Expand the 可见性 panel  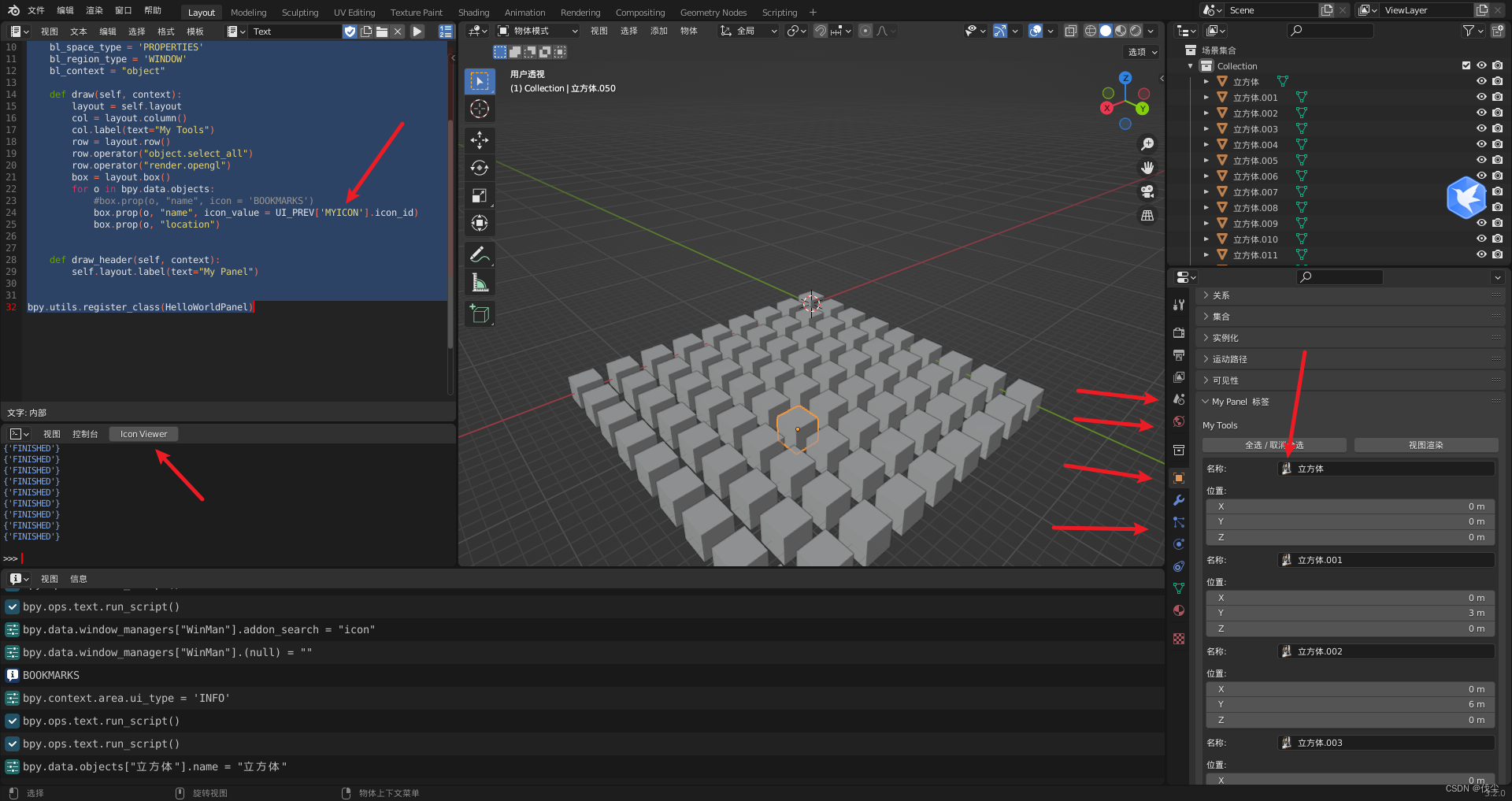tap(1350, 380)
